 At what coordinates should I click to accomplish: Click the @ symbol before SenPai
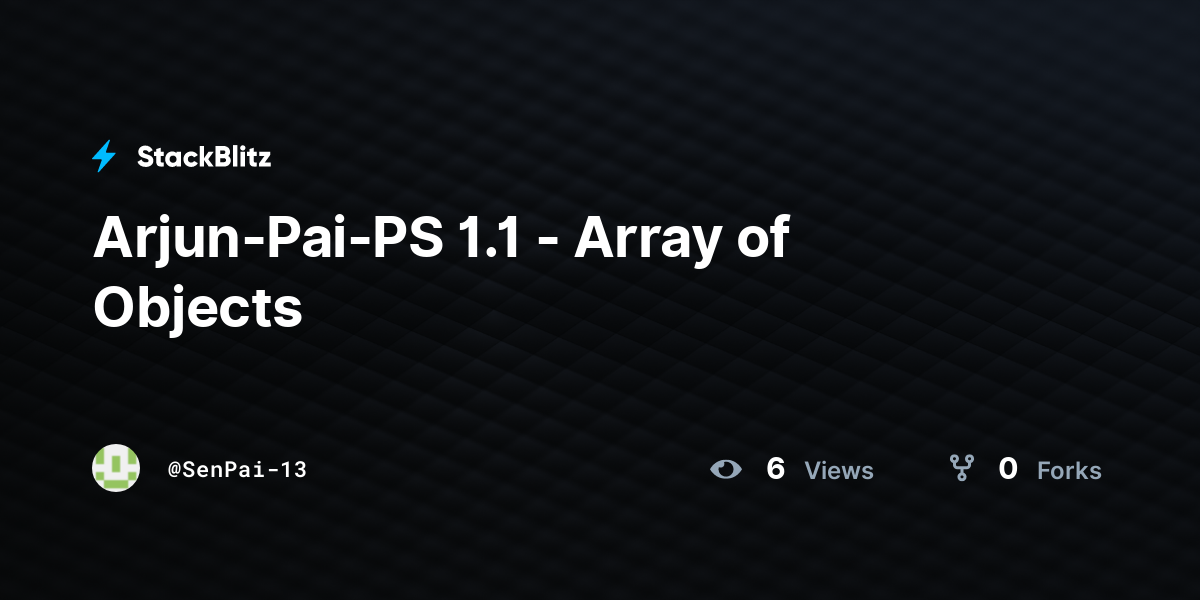174,469
